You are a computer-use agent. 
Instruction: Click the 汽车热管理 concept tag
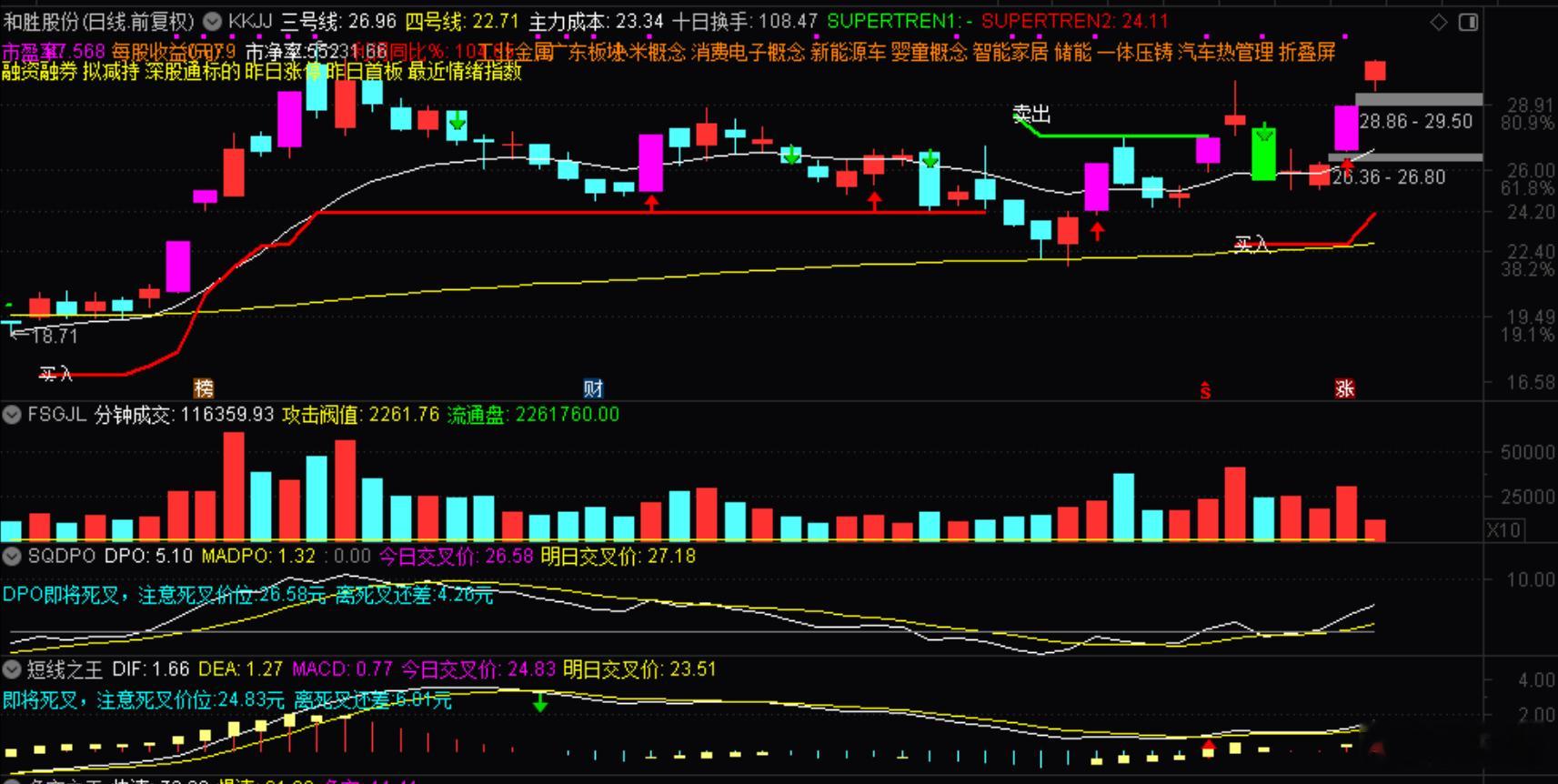pyautogui.click(x=1225, y=52)
